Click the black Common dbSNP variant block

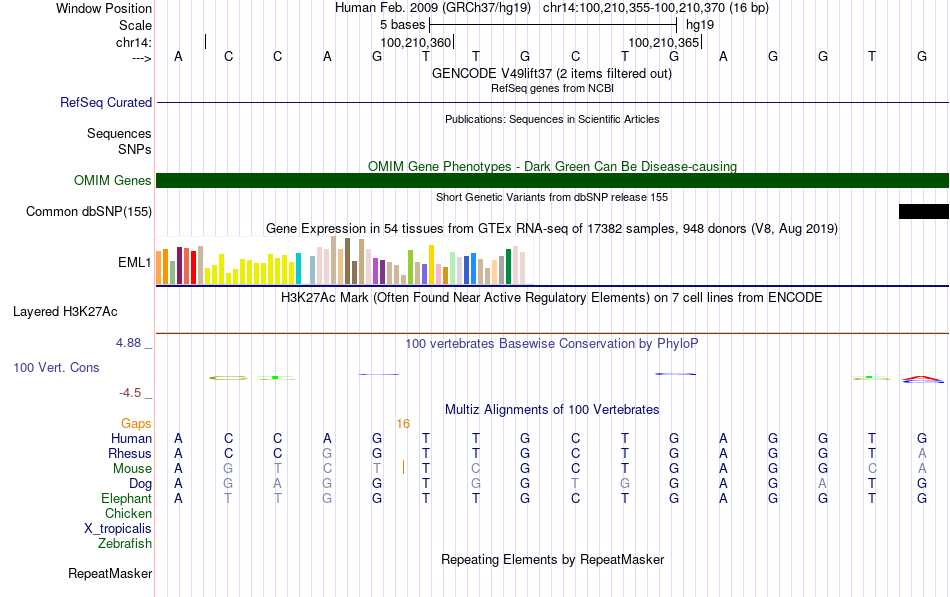coord(923,212)
